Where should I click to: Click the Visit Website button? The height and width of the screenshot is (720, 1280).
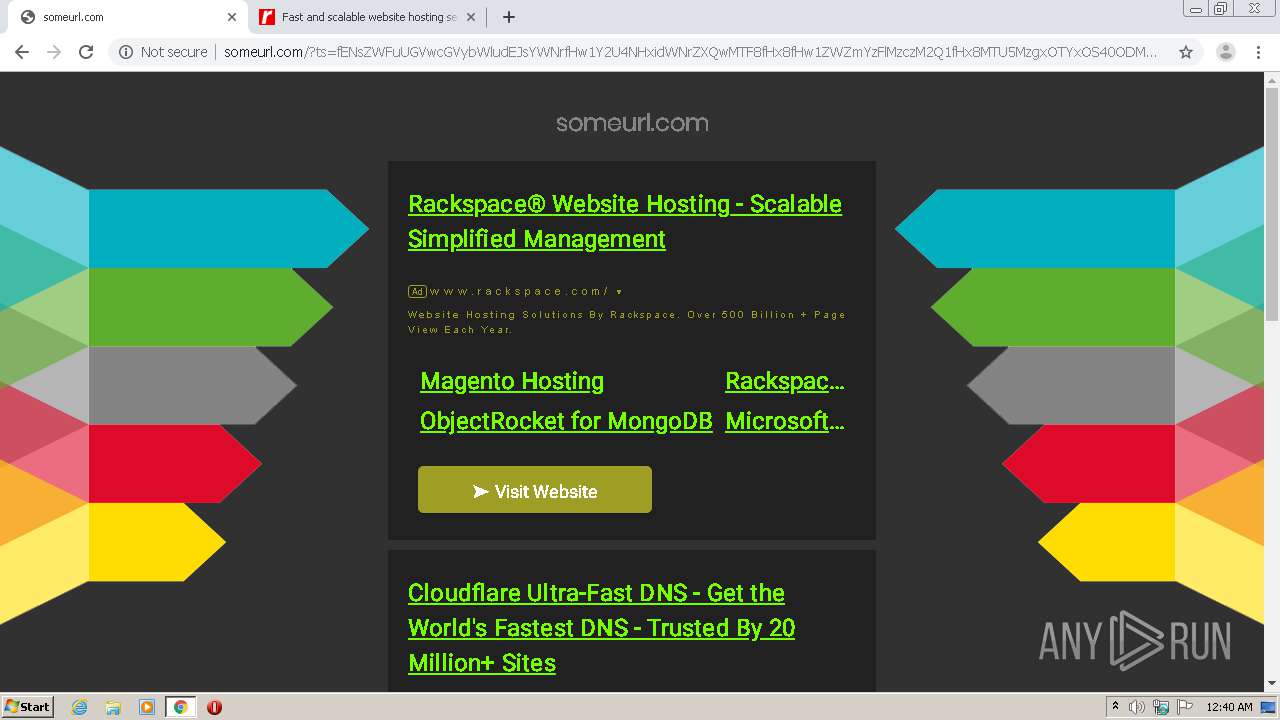click(x=535, y=490)
